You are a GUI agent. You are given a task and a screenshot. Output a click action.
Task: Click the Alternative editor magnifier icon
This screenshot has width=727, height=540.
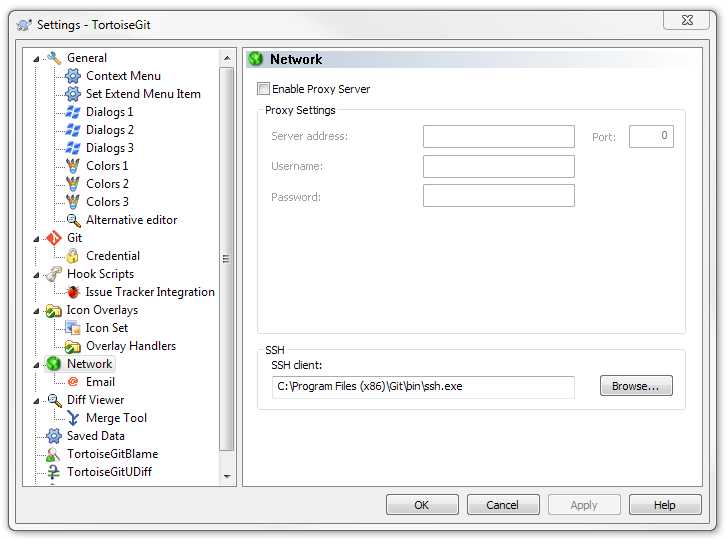[73, 220]
